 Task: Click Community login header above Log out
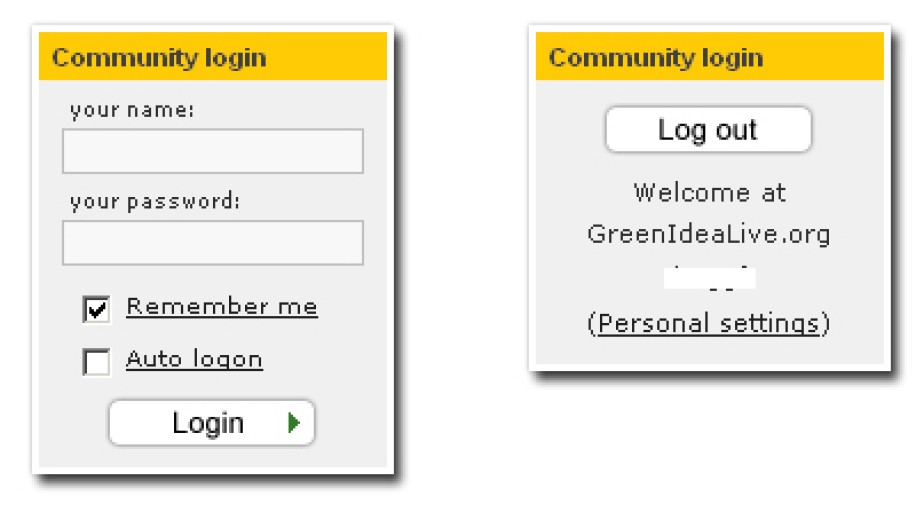(655, 58)
